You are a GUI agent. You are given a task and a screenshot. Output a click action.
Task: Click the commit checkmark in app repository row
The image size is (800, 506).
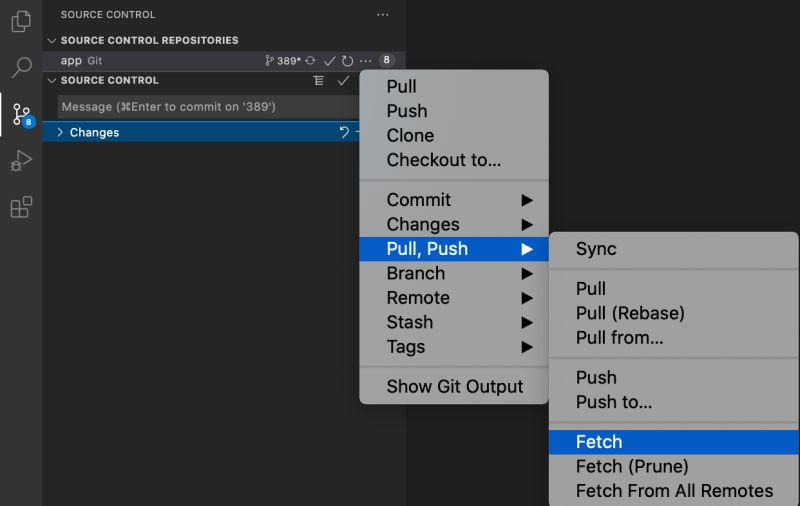click(330, 61)
